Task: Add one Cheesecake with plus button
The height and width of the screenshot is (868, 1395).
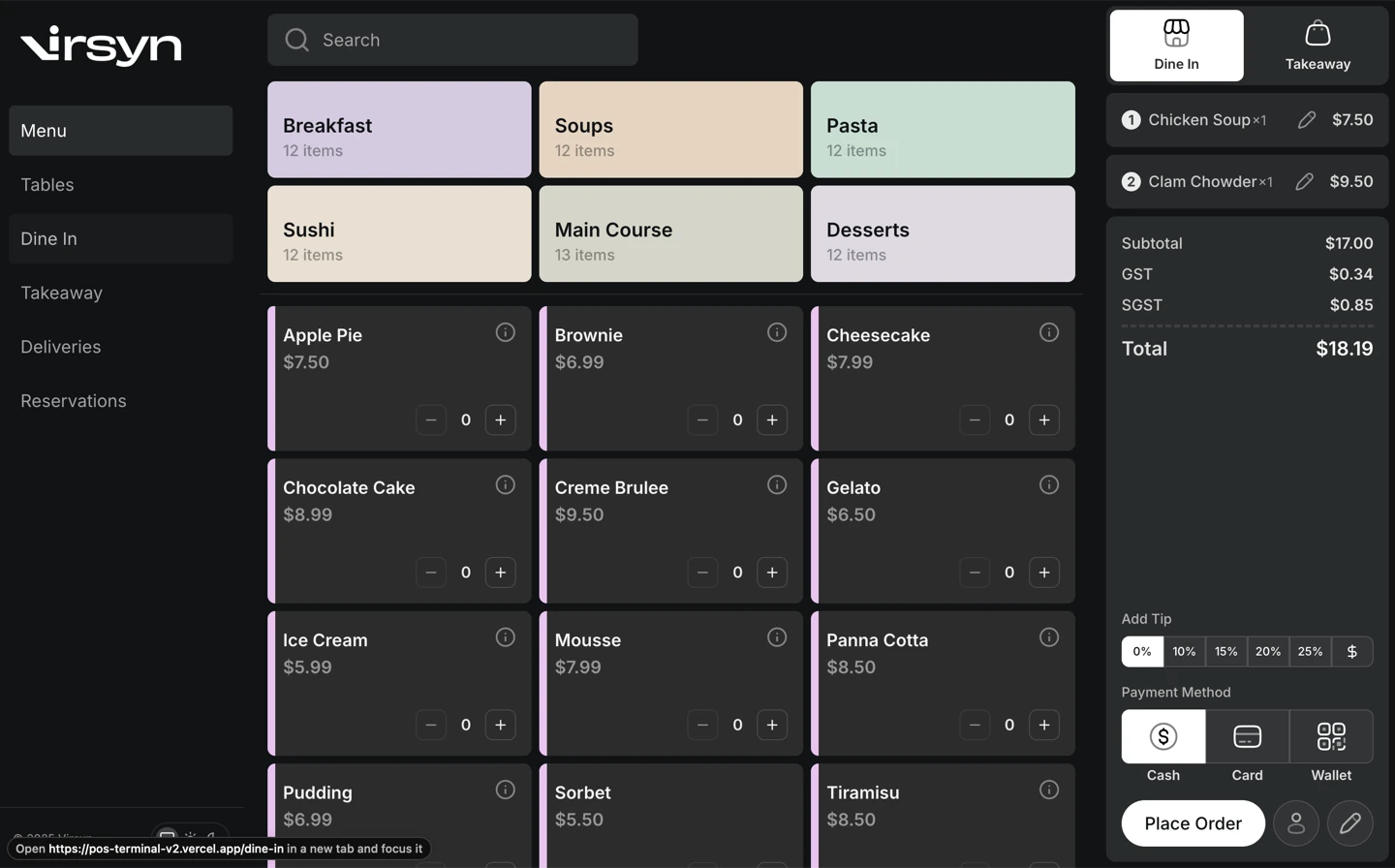Action: click(1044, 419)
